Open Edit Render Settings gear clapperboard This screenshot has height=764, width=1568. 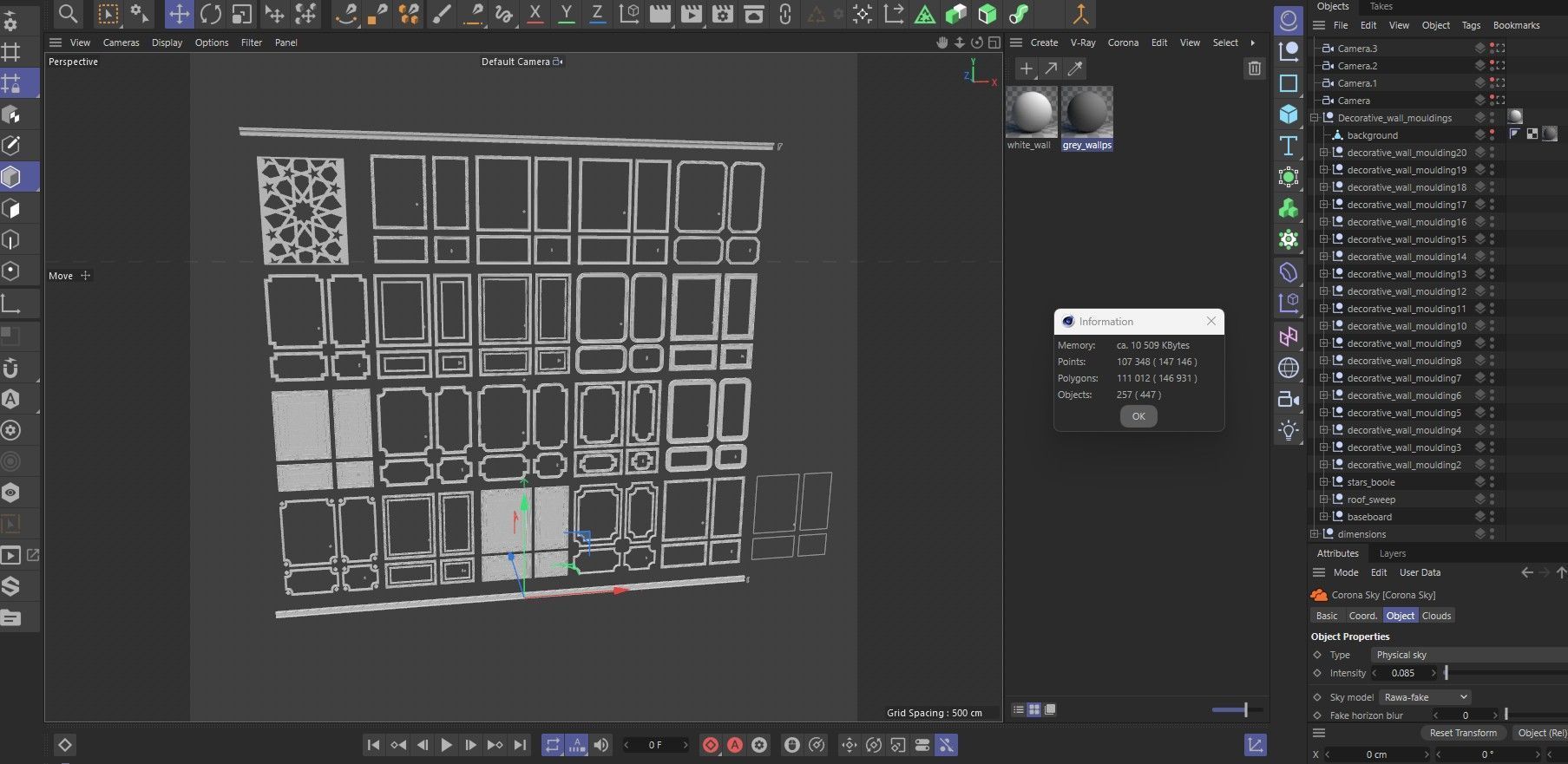point(723,14)
